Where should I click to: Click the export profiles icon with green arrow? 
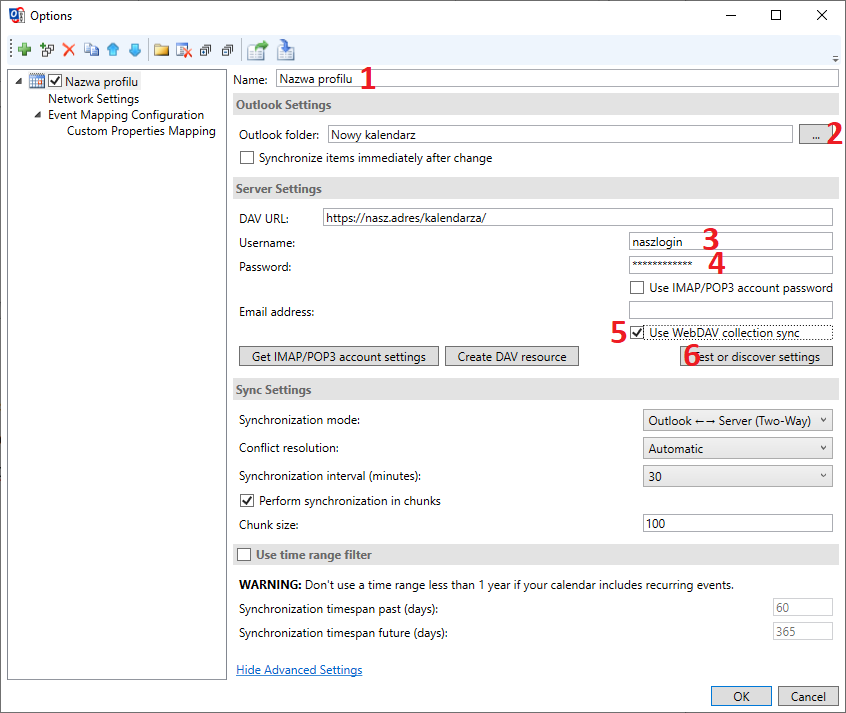(258, 49)
